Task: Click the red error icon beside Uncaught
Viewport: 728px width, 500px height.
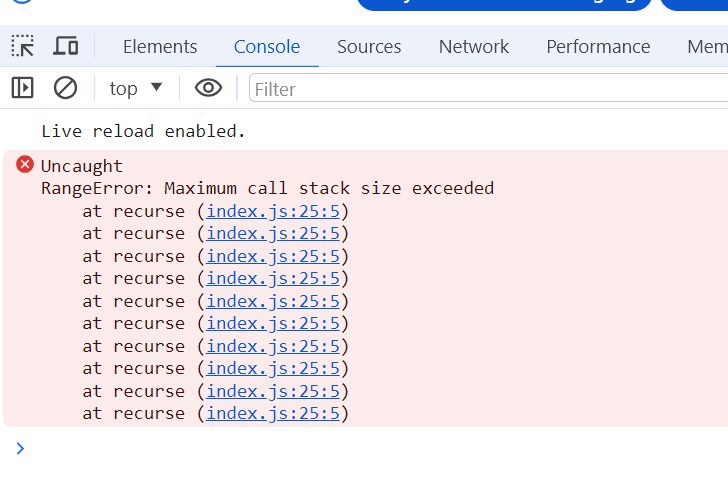Action: coord(25,165)
